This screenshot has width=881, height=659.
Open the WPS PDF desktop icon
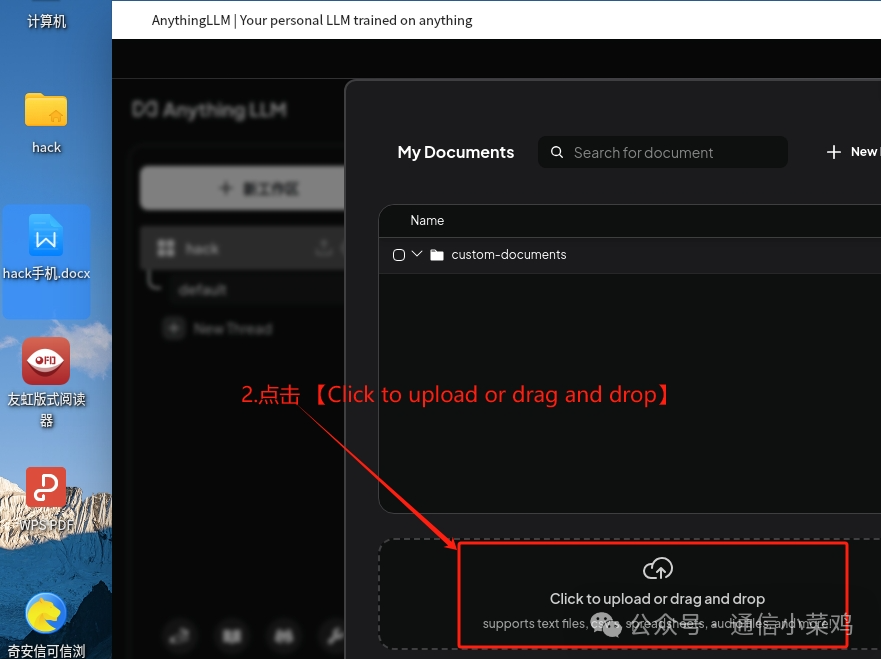46,487
